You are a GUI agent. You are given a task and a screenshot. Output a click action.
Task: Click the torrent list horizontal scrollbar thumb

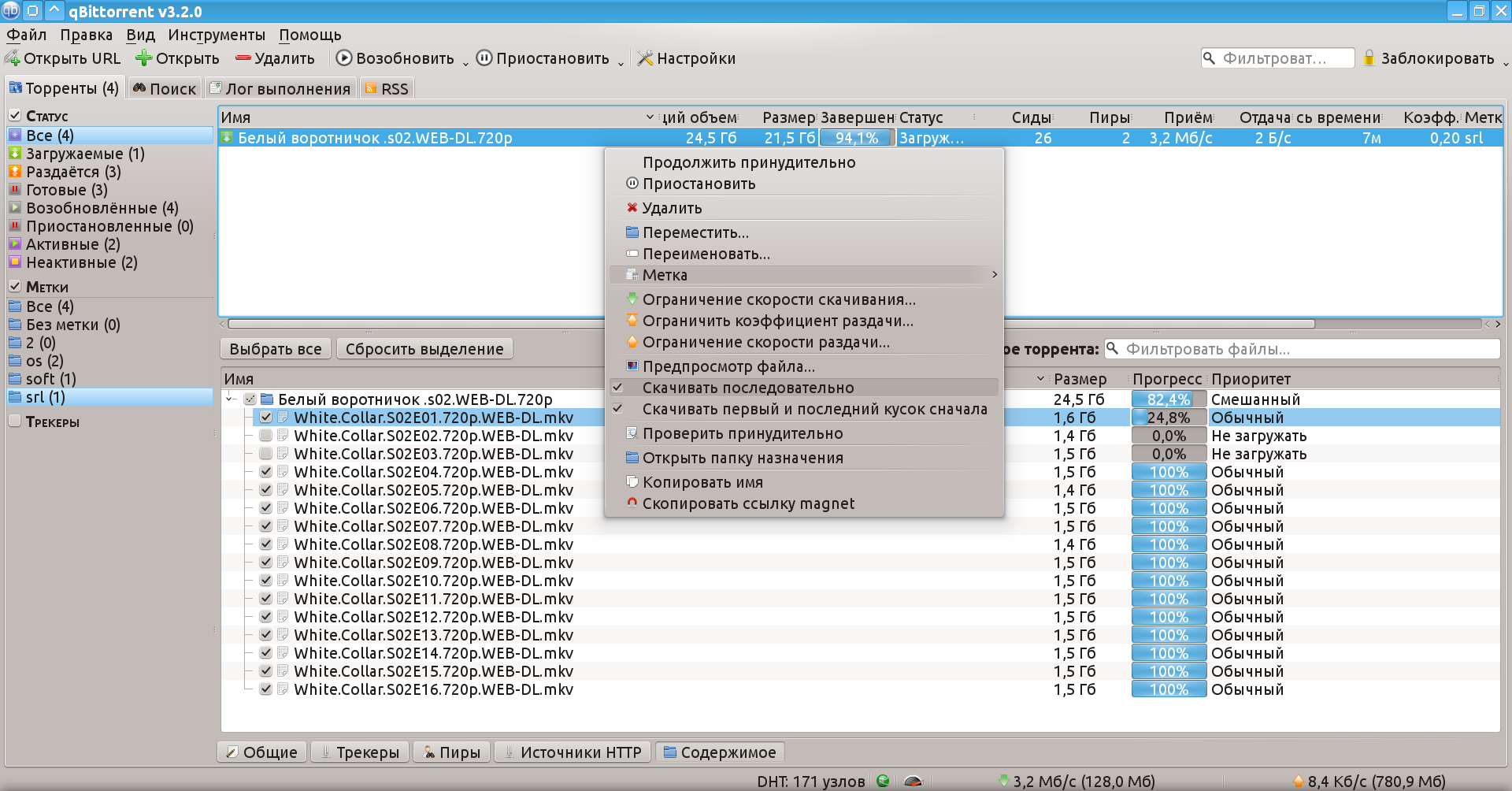coord(771,324)
